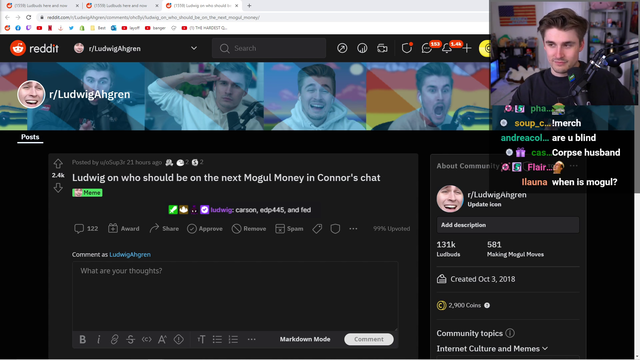
Task: Open About Community more options ellipsis
Action: (x=573, y=166)
